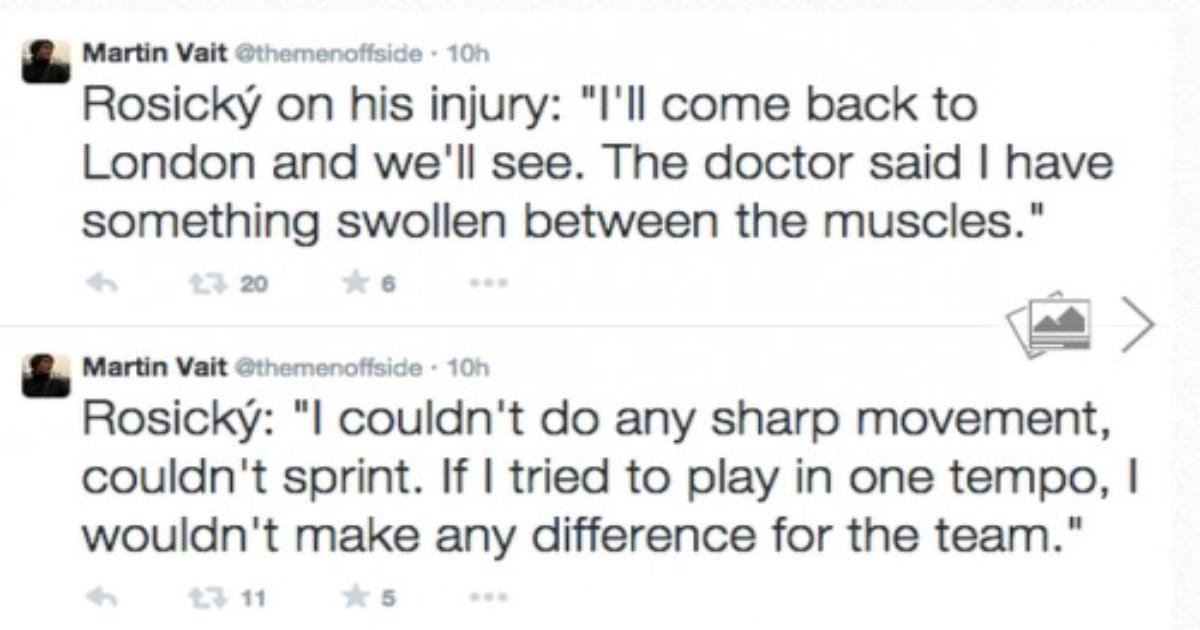Favorite the tweet with 6 stars
Image resolution: width=1200 pixels, height=630 pixels.
tap(352, 284)
